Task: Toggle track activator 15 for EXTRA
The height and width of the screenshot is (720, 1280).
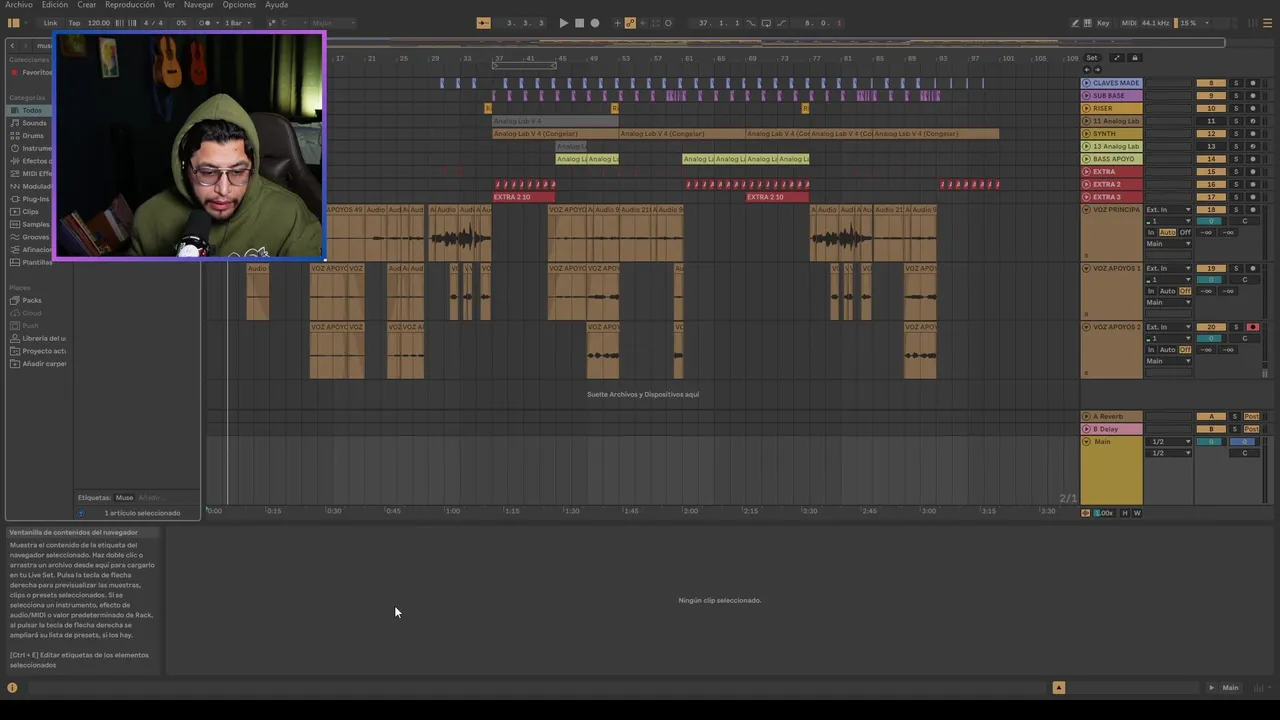Action: tap(1211, 172)
